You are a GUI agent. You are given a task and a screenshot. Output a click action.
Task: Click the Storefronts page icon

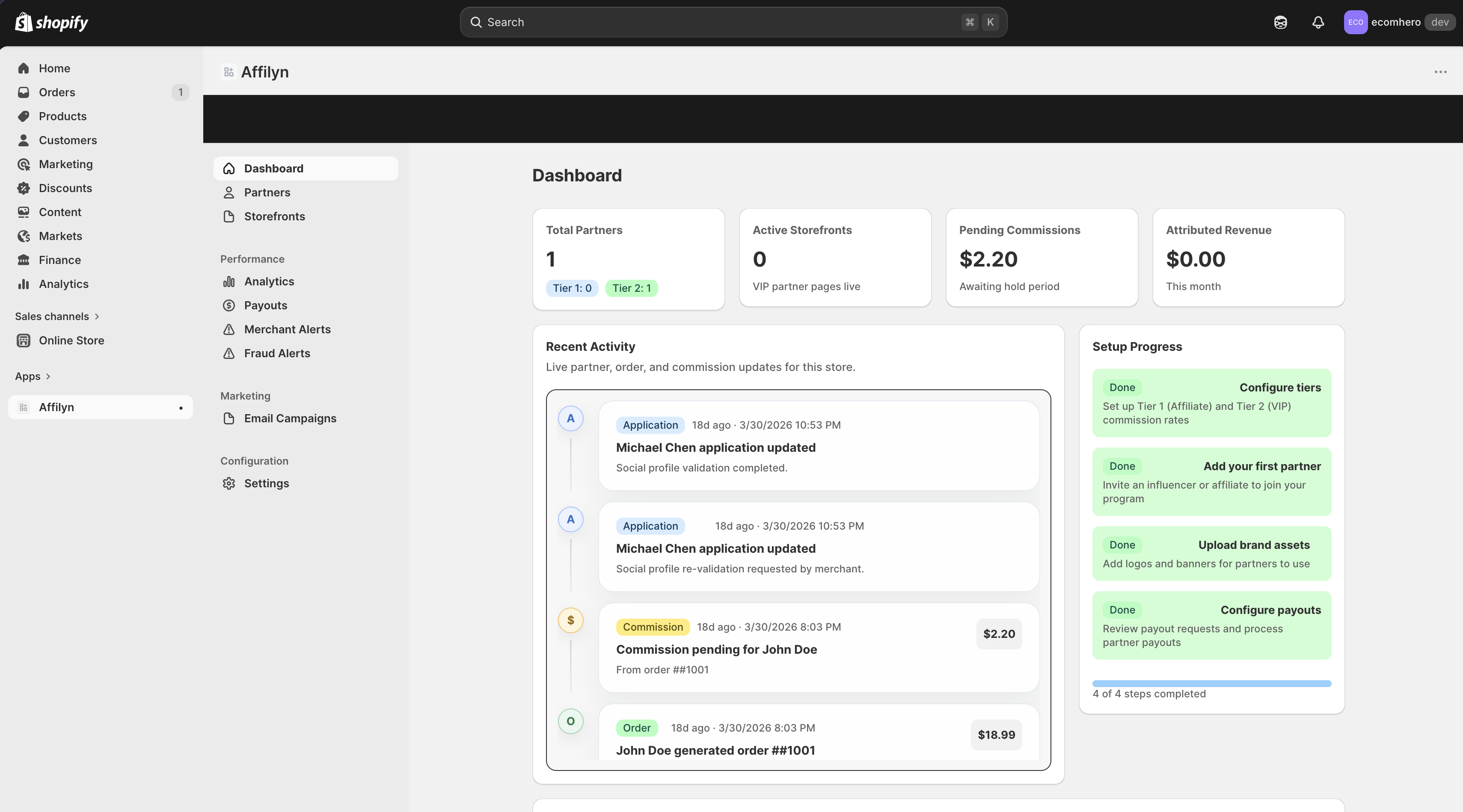229,216
